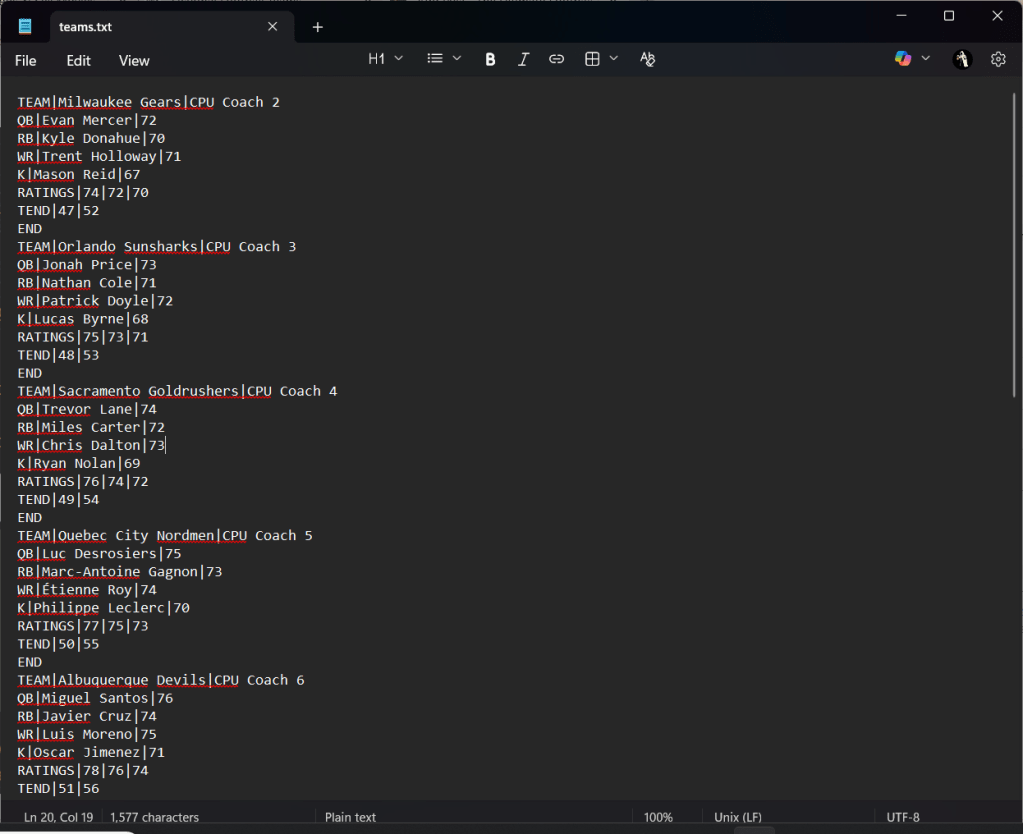Screen dimensions: 1023x834
Task: Open Notepad settings gear
Action: 998,60
